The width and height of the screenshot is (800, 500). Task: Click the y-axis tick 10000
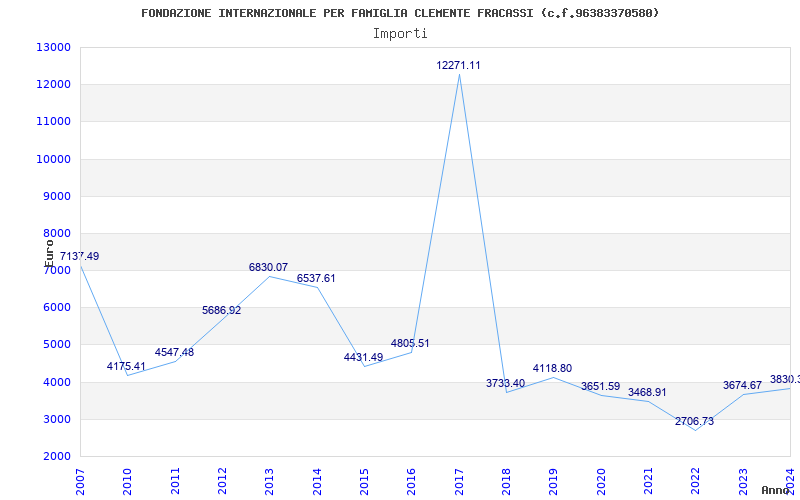(x=53, y=159)
